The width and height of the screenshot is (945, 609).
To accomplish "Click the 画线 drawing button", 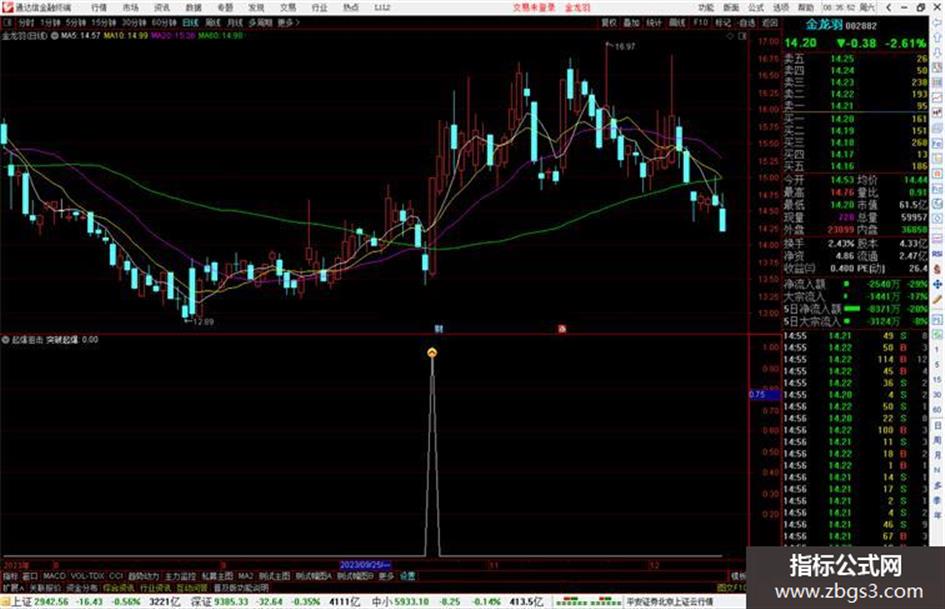I will pos(677,22).
